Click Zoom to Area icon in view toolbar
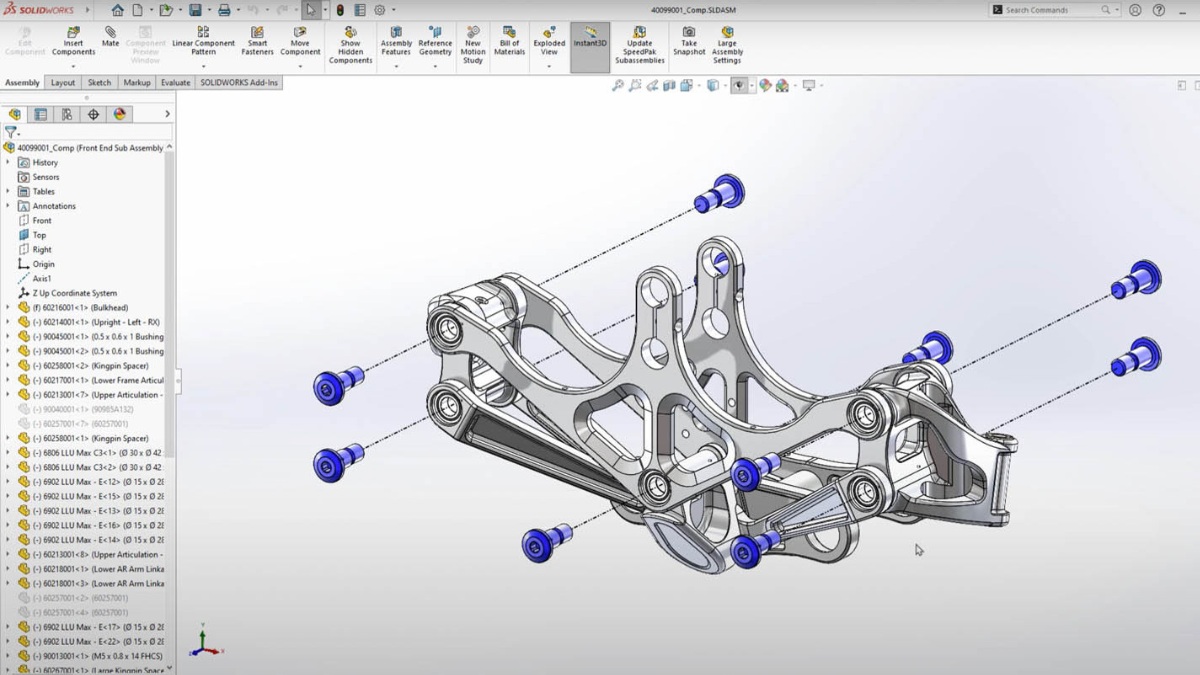This screenshot has height=675, width=1200. [635, 86]
